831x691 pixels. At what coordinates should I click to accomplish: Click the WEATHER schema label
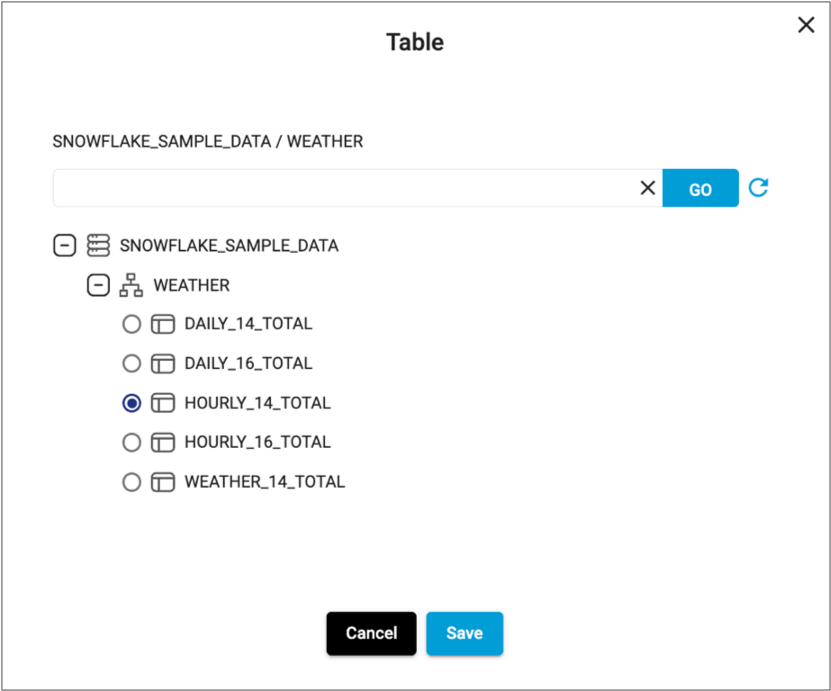tap(191, 285)
